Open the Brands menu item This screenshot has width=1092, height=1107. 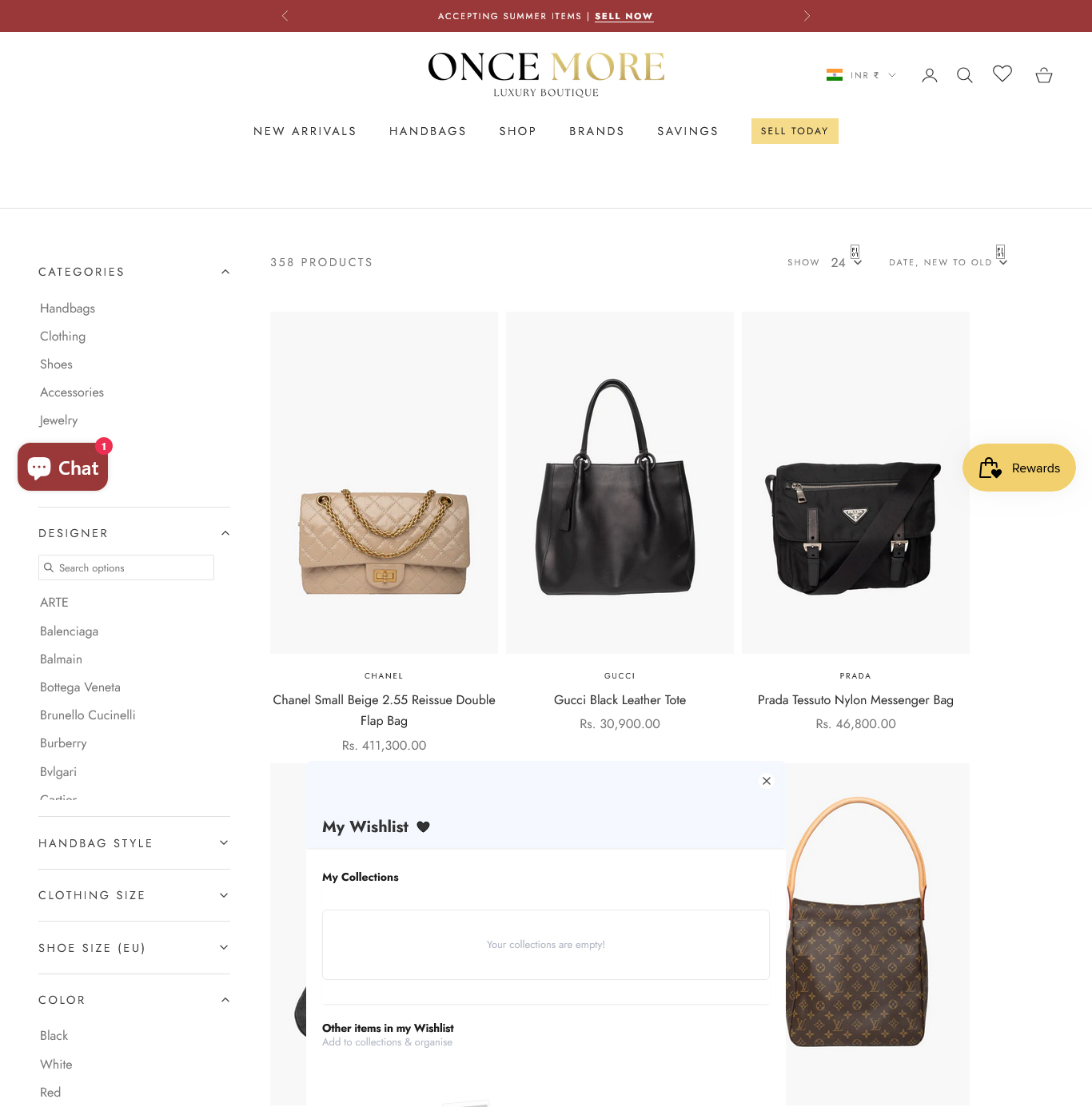tap(596, 131)
